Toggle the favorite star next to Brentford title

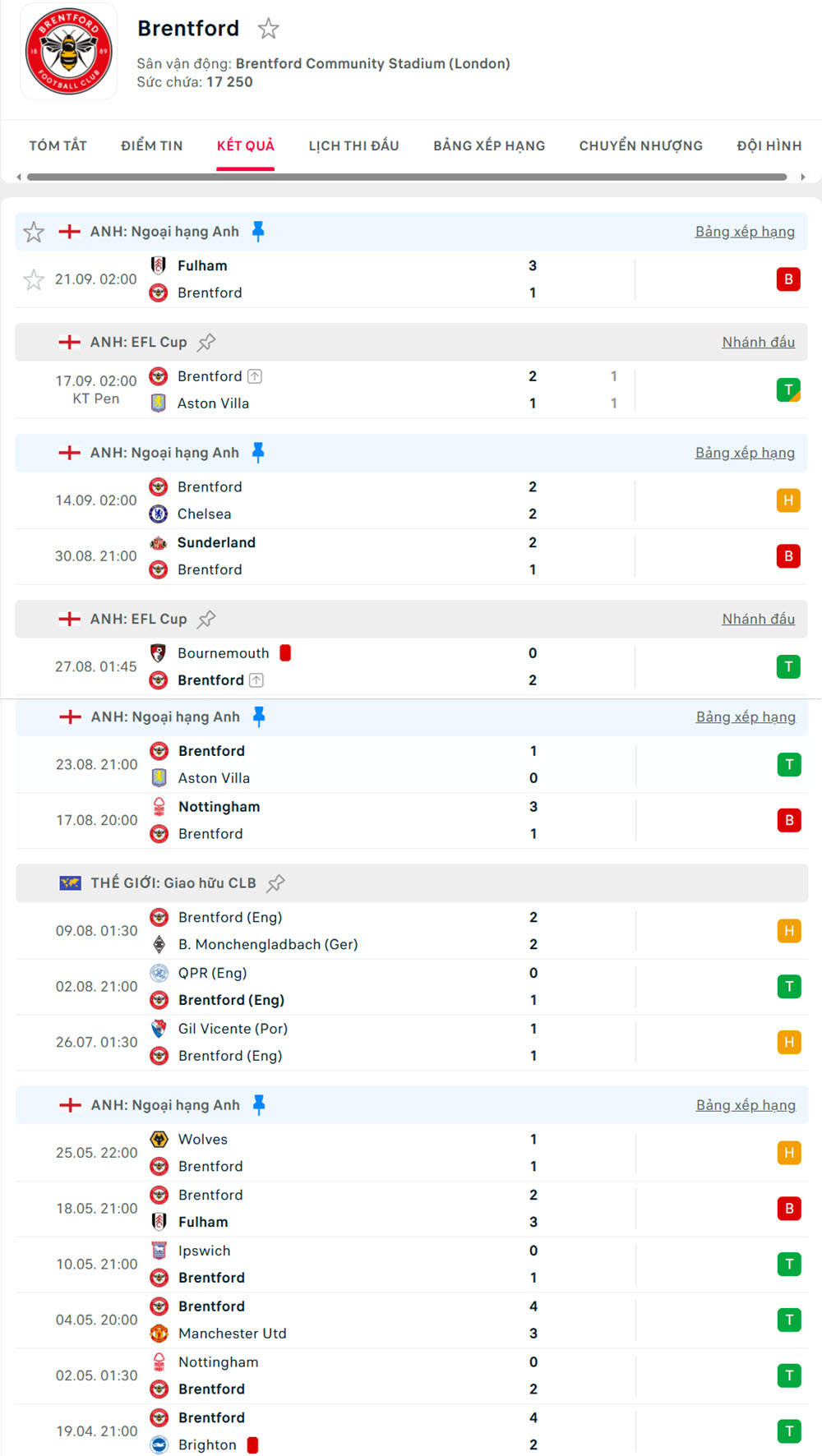(x=269, y=28)
